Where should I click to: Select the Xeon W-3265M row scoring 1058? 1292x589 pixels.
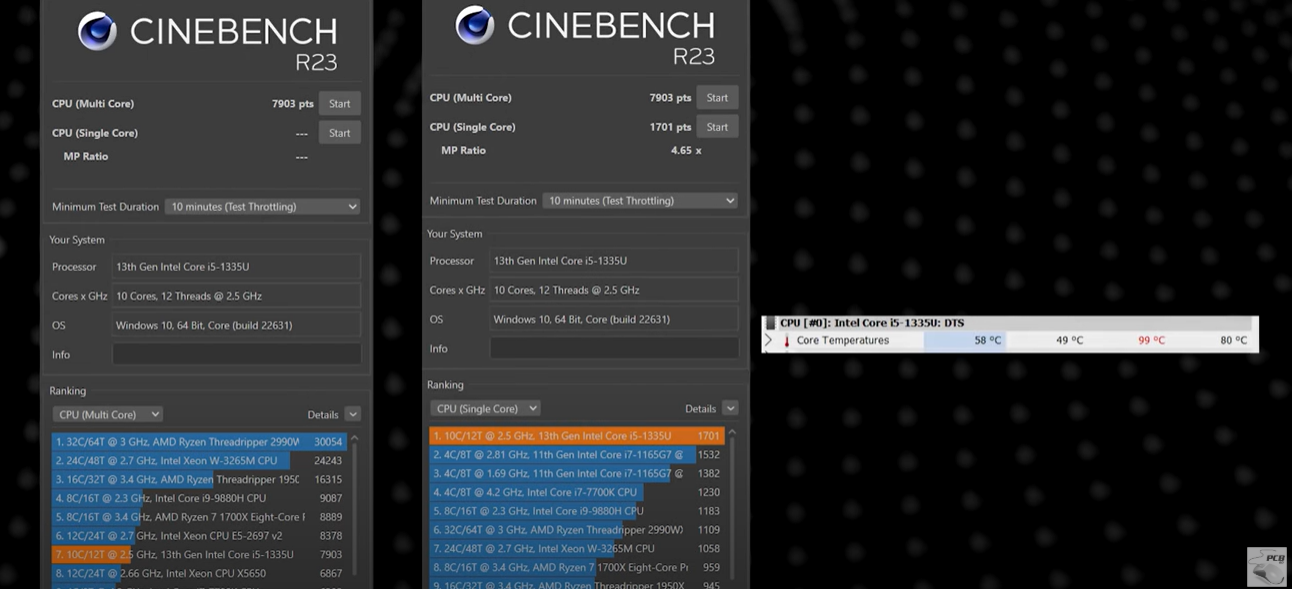coord(576,549)
